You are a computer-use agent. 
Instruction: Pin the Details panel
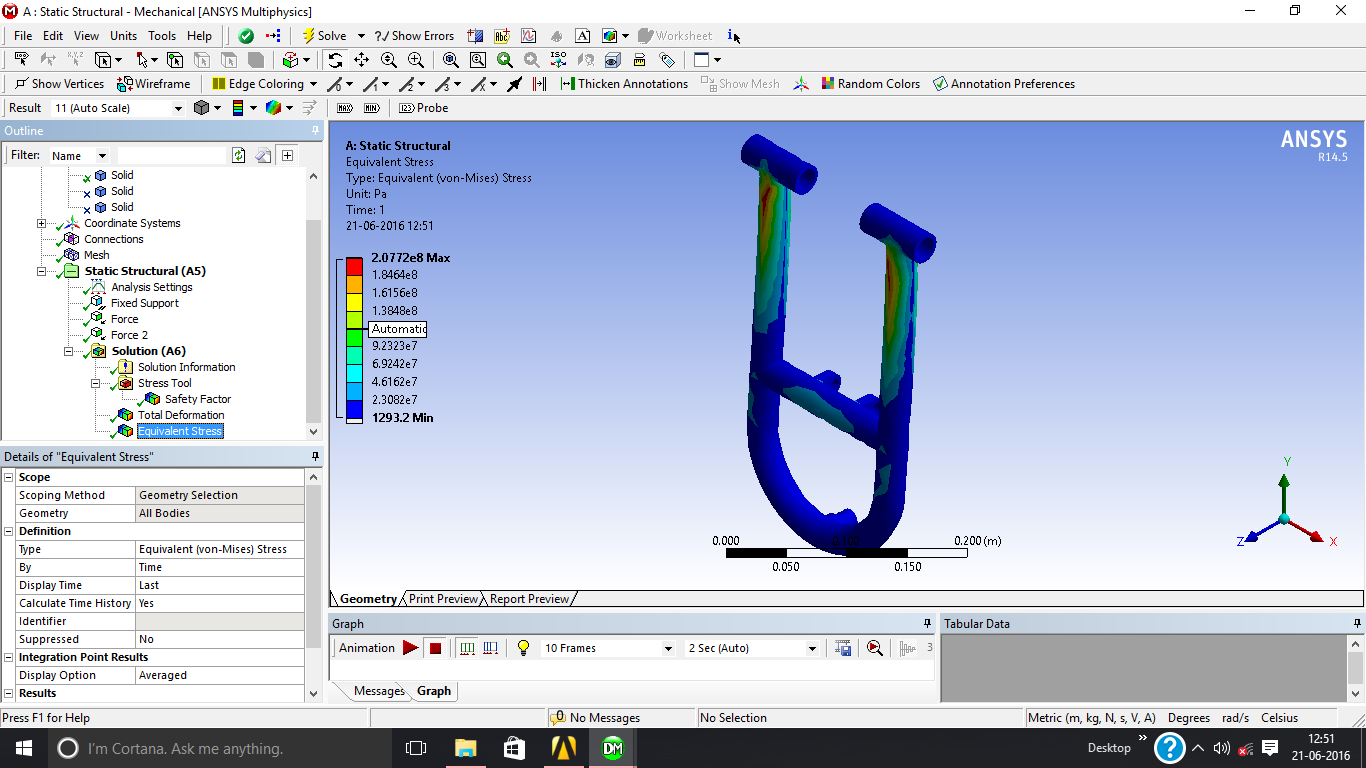click(315, 457)
